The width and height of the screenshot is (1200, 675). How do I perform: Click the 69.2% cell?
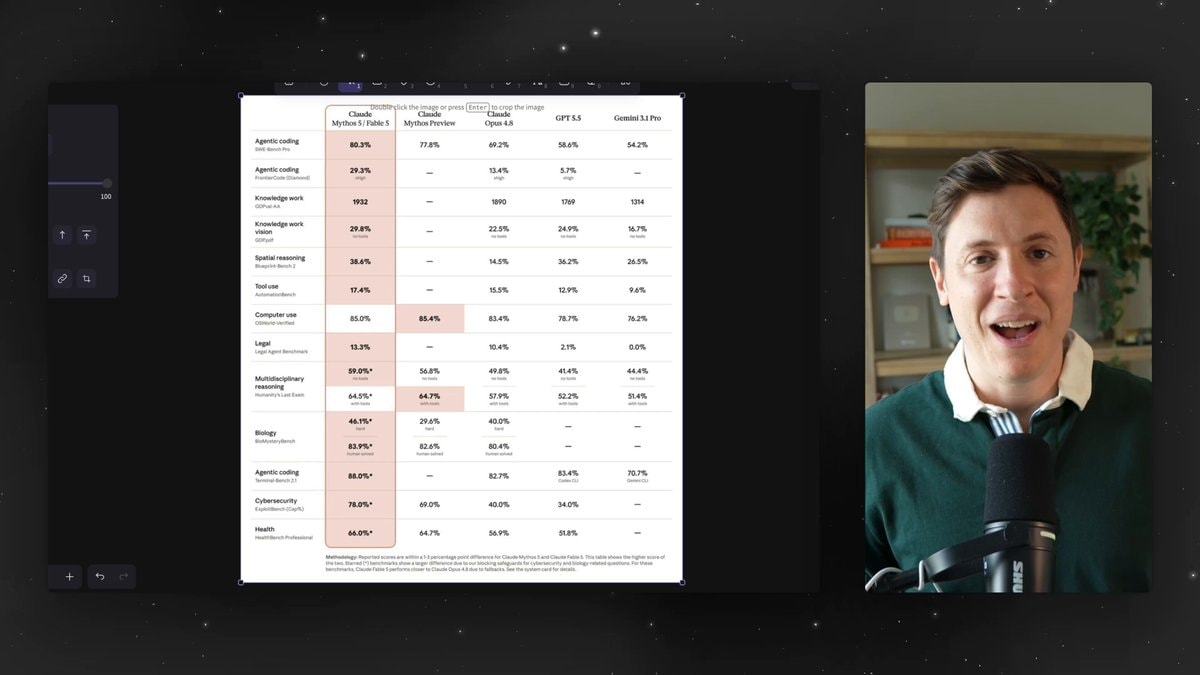pos(499,145)
